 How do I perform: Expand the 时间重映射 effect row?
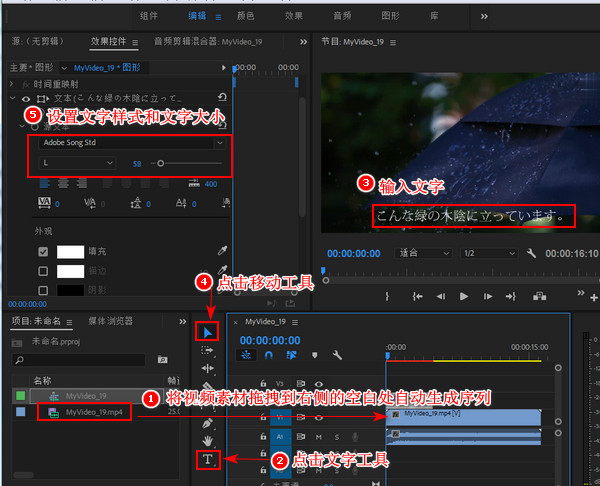(x=11, y=84)
